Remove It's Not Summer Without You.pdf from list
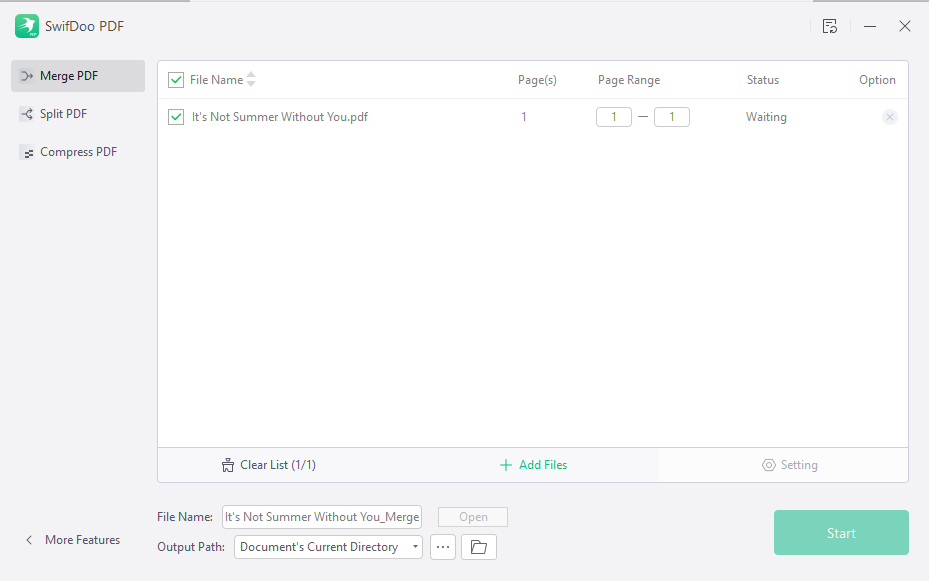Image resolution: width=929 pixels, height=581 pixels. coord(889,117)
